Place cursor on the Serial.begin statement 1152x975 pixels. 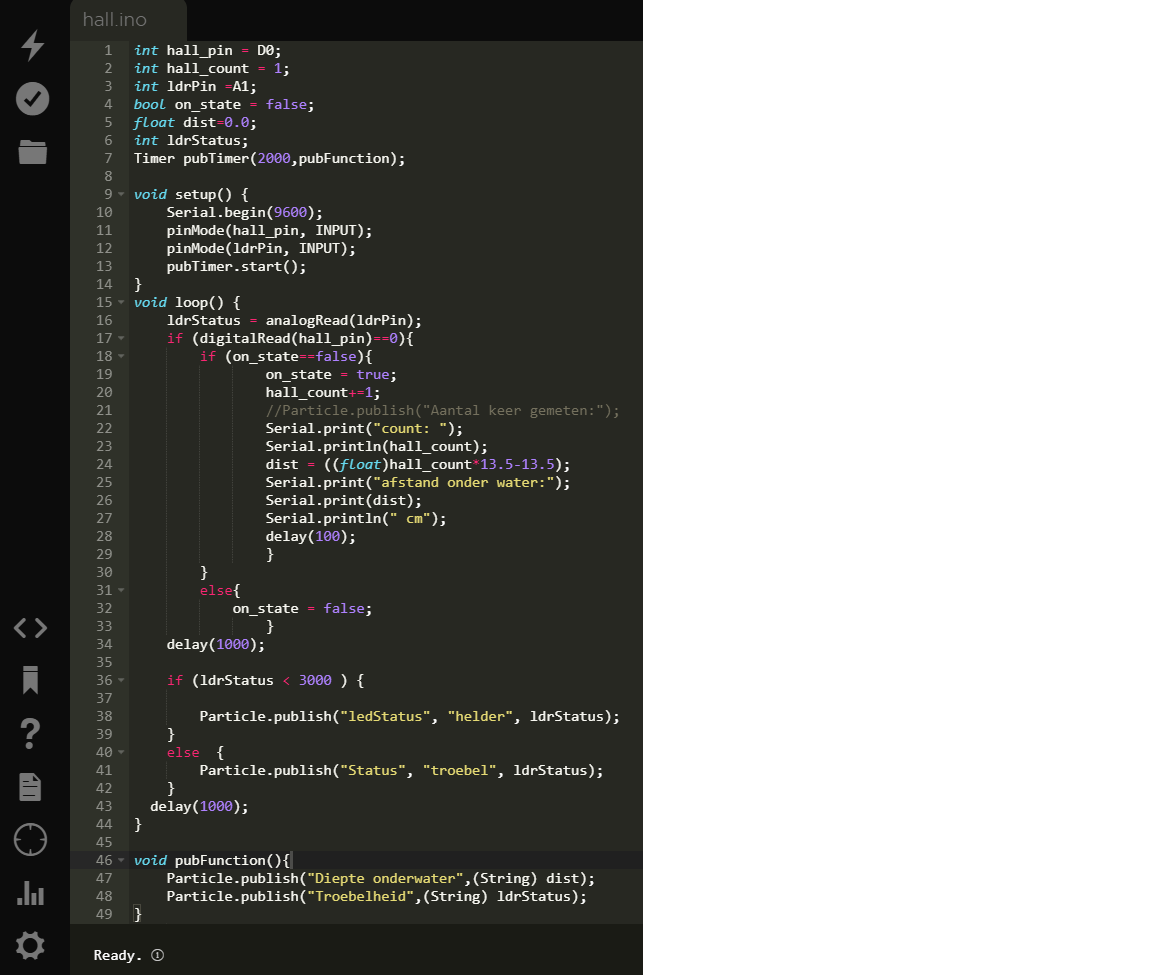coord(244,212)
